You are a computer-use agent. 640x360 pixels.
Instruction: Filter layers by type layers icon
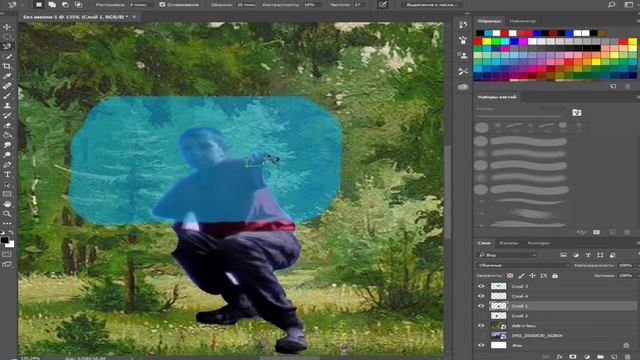tap(588, 255)
